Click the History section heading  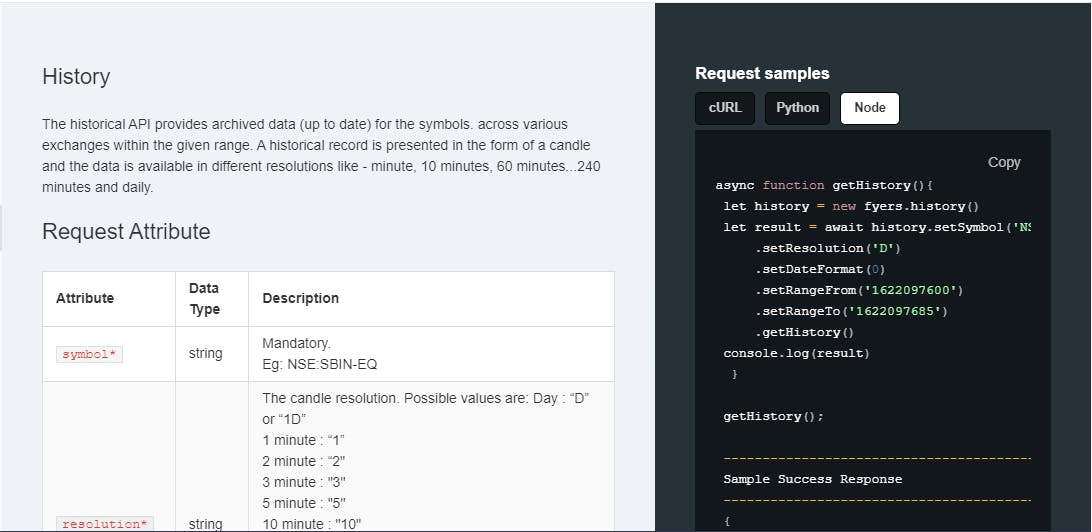pos(76,77)
